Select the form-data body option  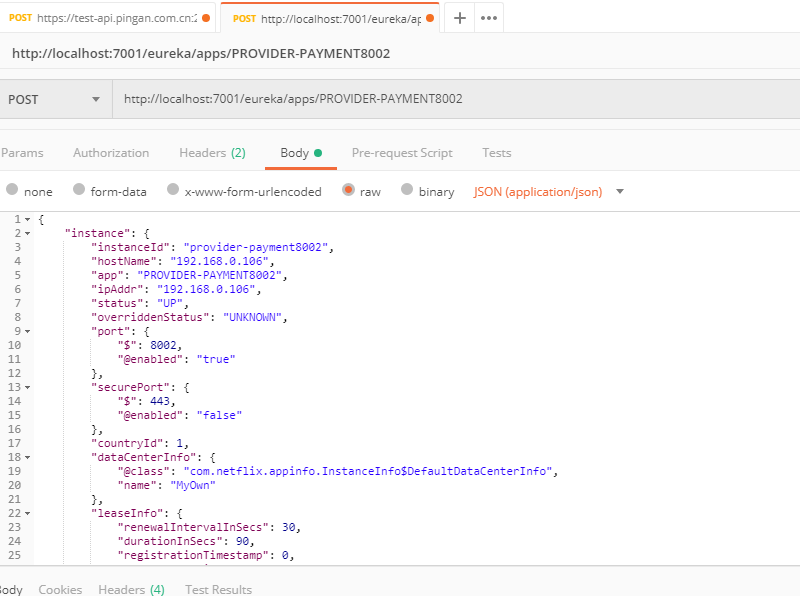coord(79,190)
